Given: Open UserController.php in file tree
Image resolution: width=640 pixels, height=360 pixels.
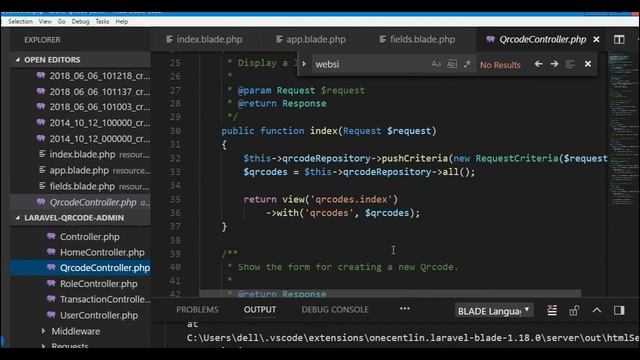Looking at the screenshot, I should click(x=80, y=315).
